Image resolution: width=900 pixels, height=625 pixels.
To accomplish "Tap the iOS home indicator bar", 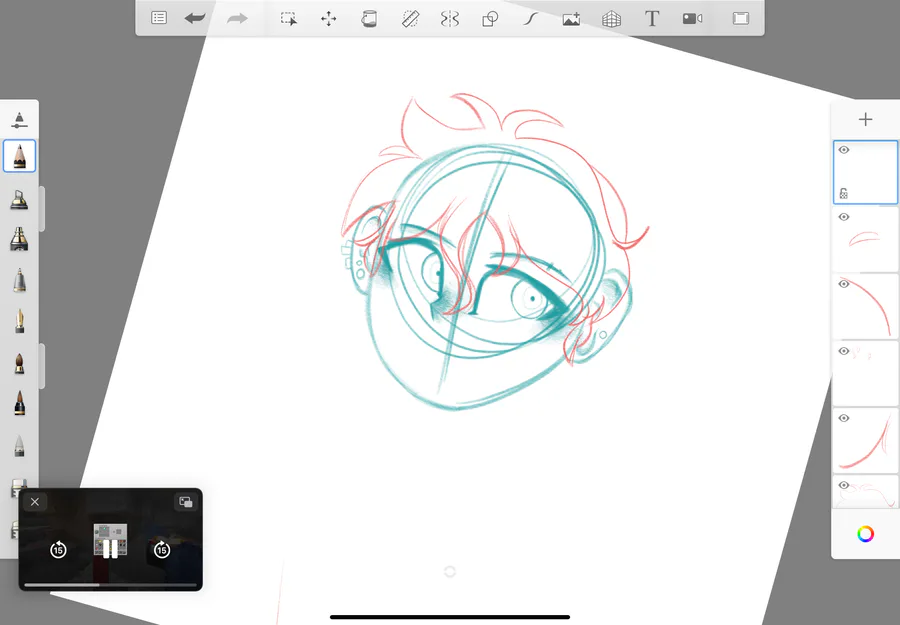I will [450, 617].
